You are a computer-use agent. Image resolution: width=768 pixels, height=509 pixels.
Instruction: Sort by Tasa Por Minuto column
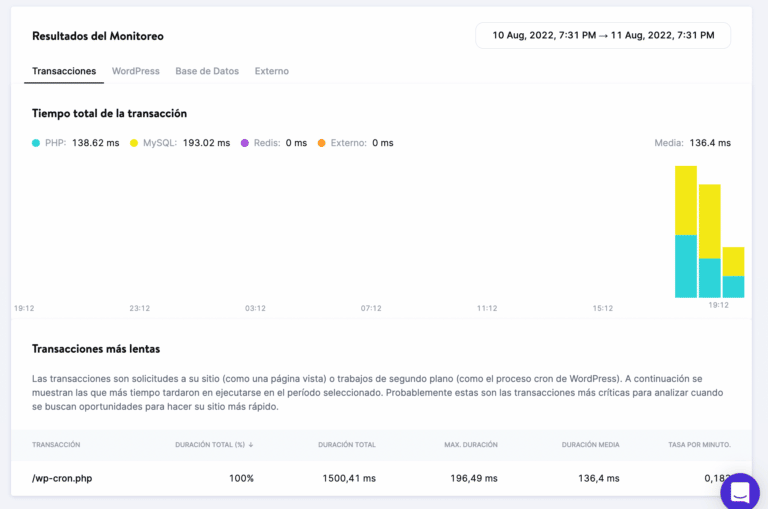point(699,444)
